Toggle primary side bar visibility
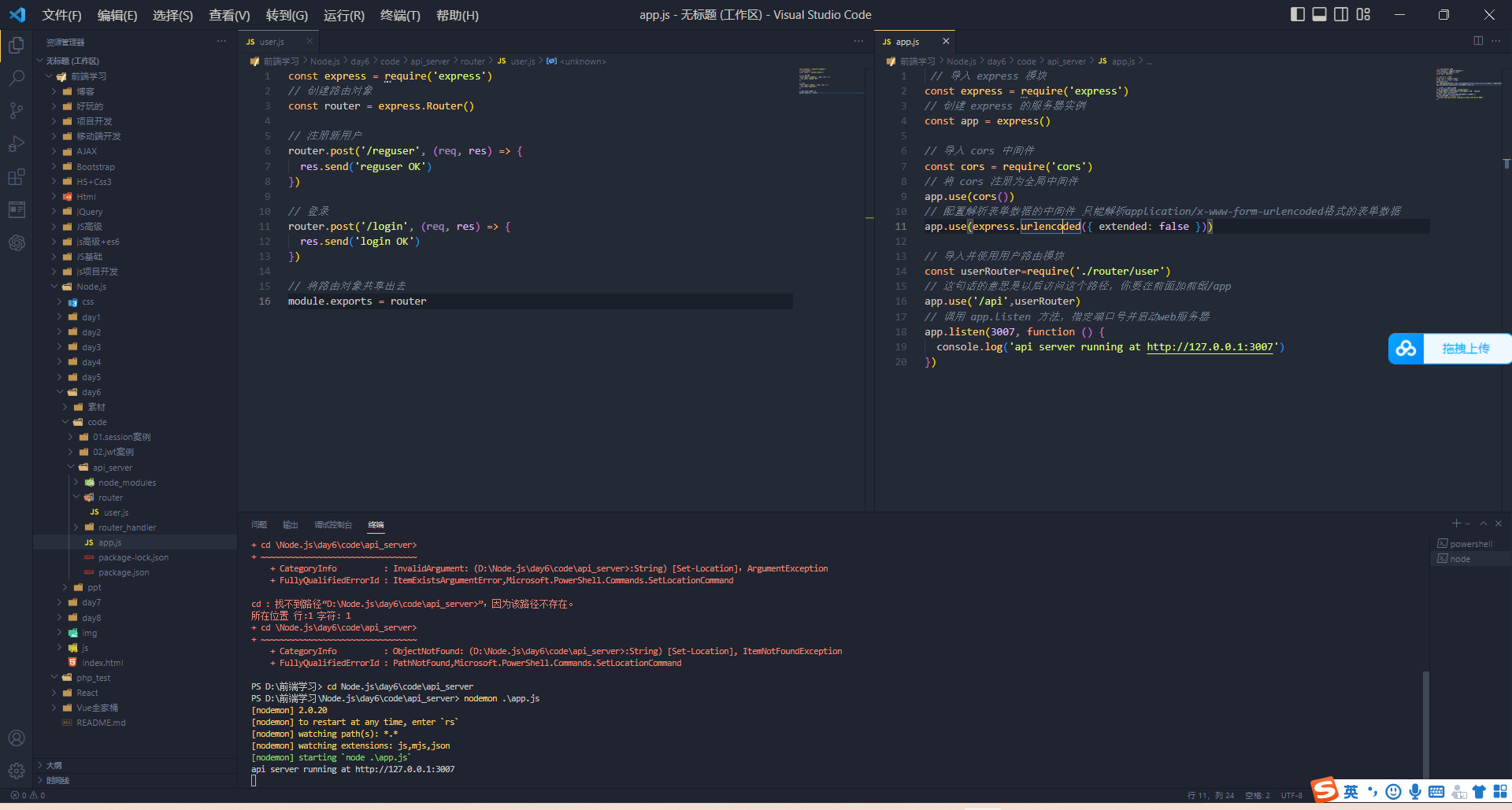 tap(1298, 14)
